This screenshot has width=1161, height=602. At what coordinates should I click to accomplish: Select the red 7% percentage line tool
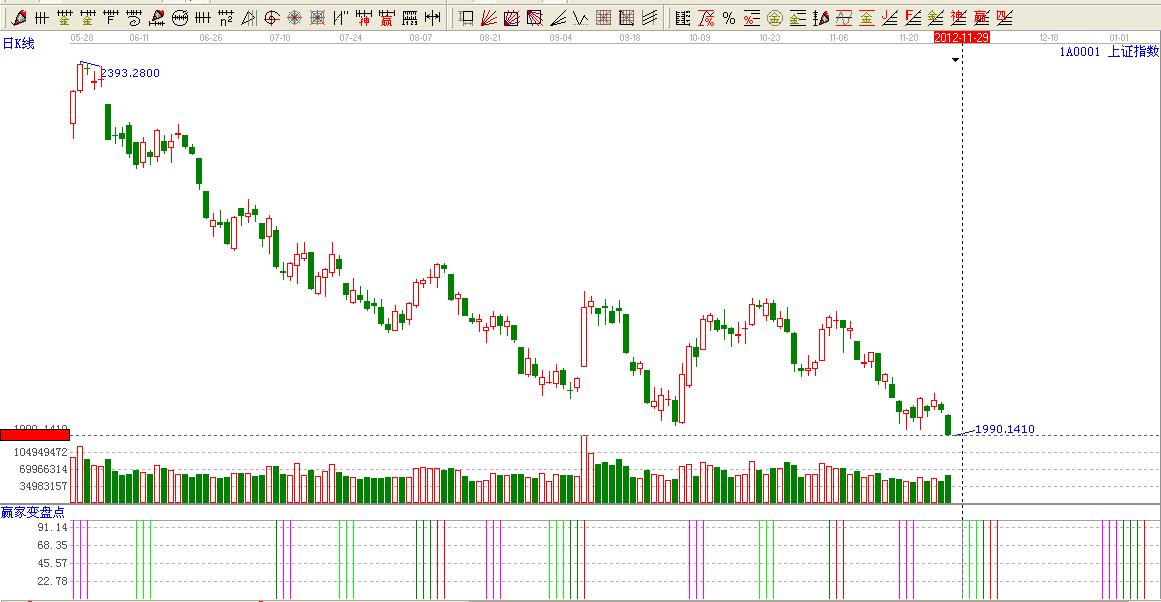[706, 17]
